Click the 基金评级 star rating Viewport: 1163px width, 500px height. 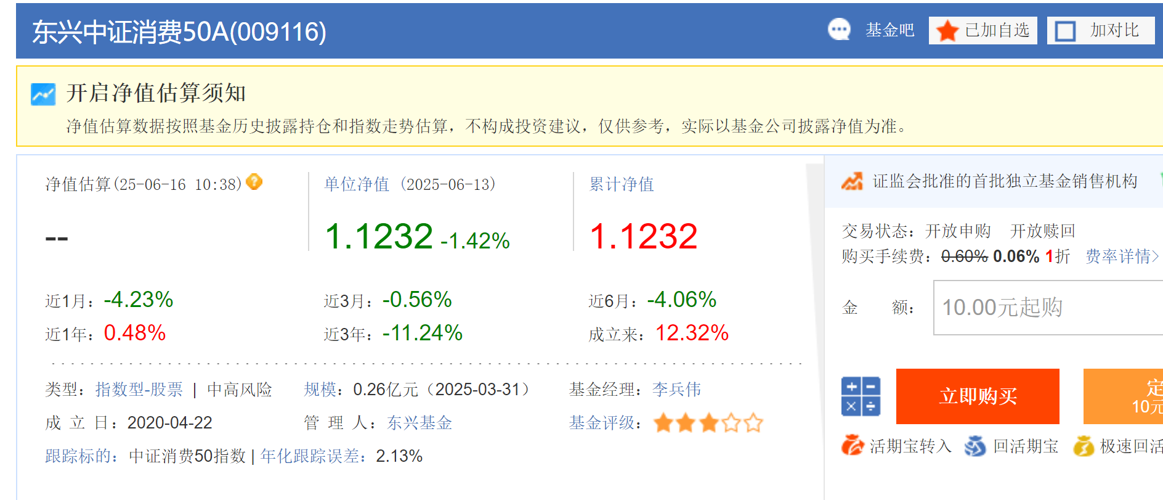coord(708,423)
